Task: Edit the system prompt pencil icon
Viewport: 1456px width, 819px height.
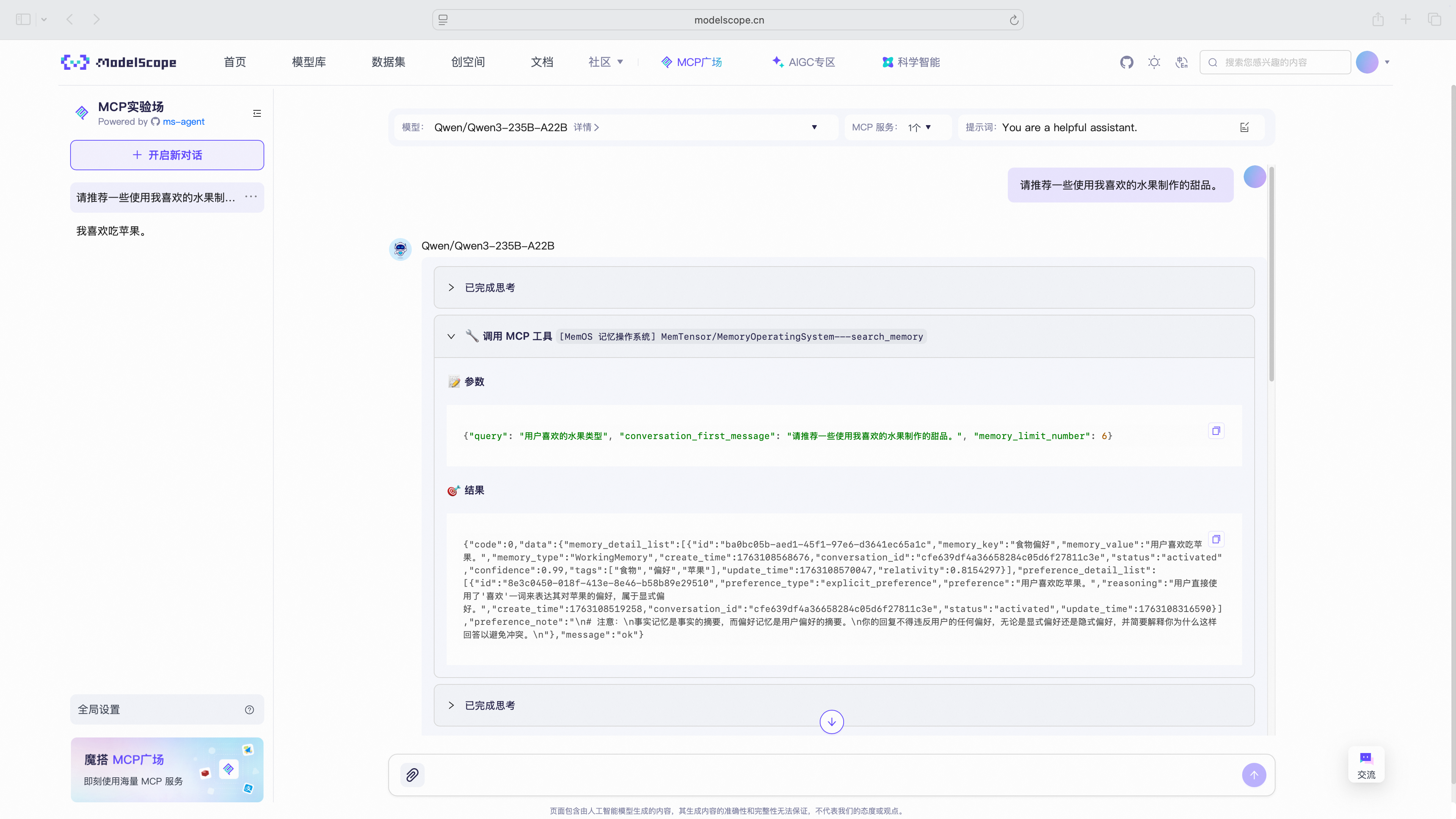Action: [1244, 127]
